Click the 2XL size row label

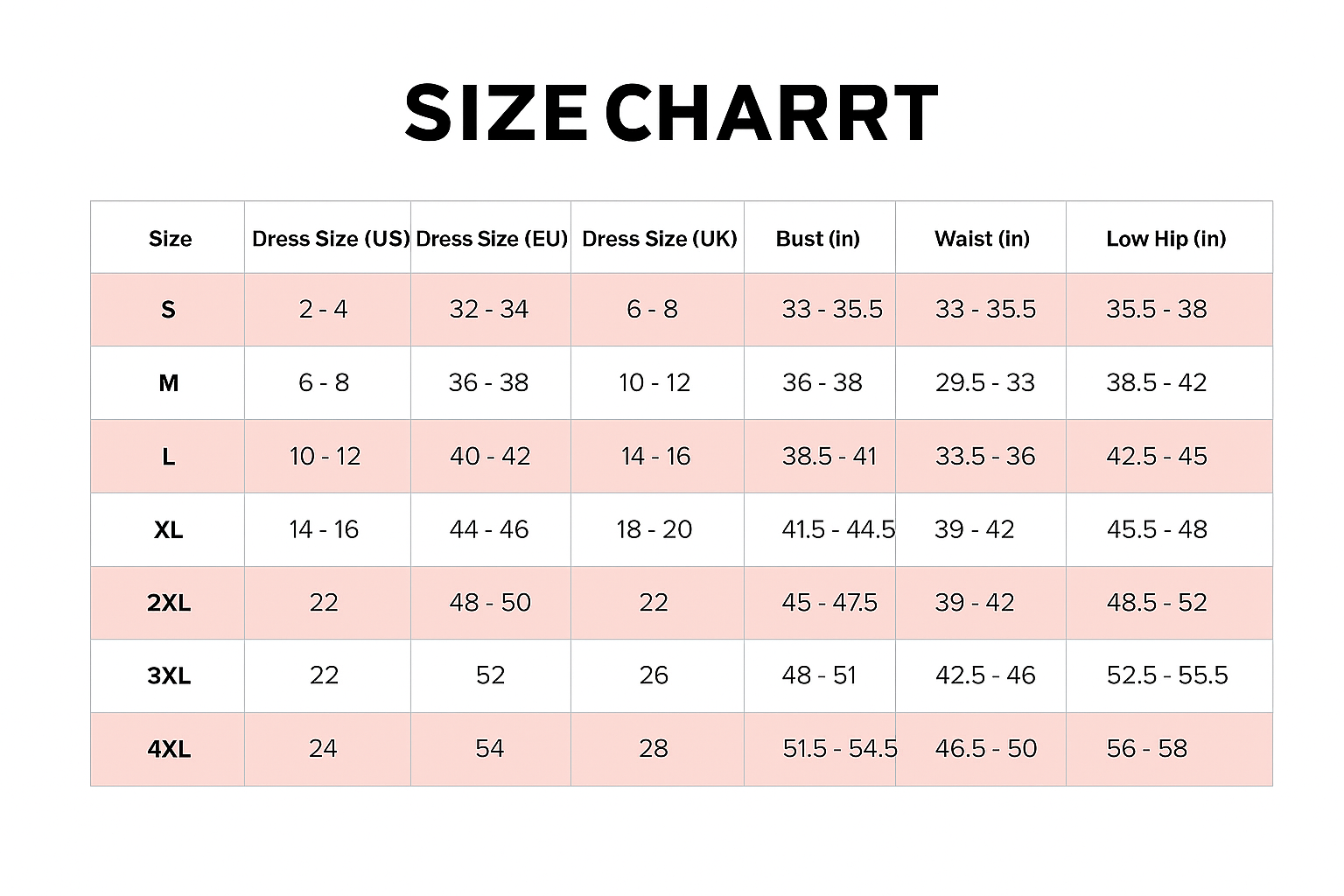point(169,603)
